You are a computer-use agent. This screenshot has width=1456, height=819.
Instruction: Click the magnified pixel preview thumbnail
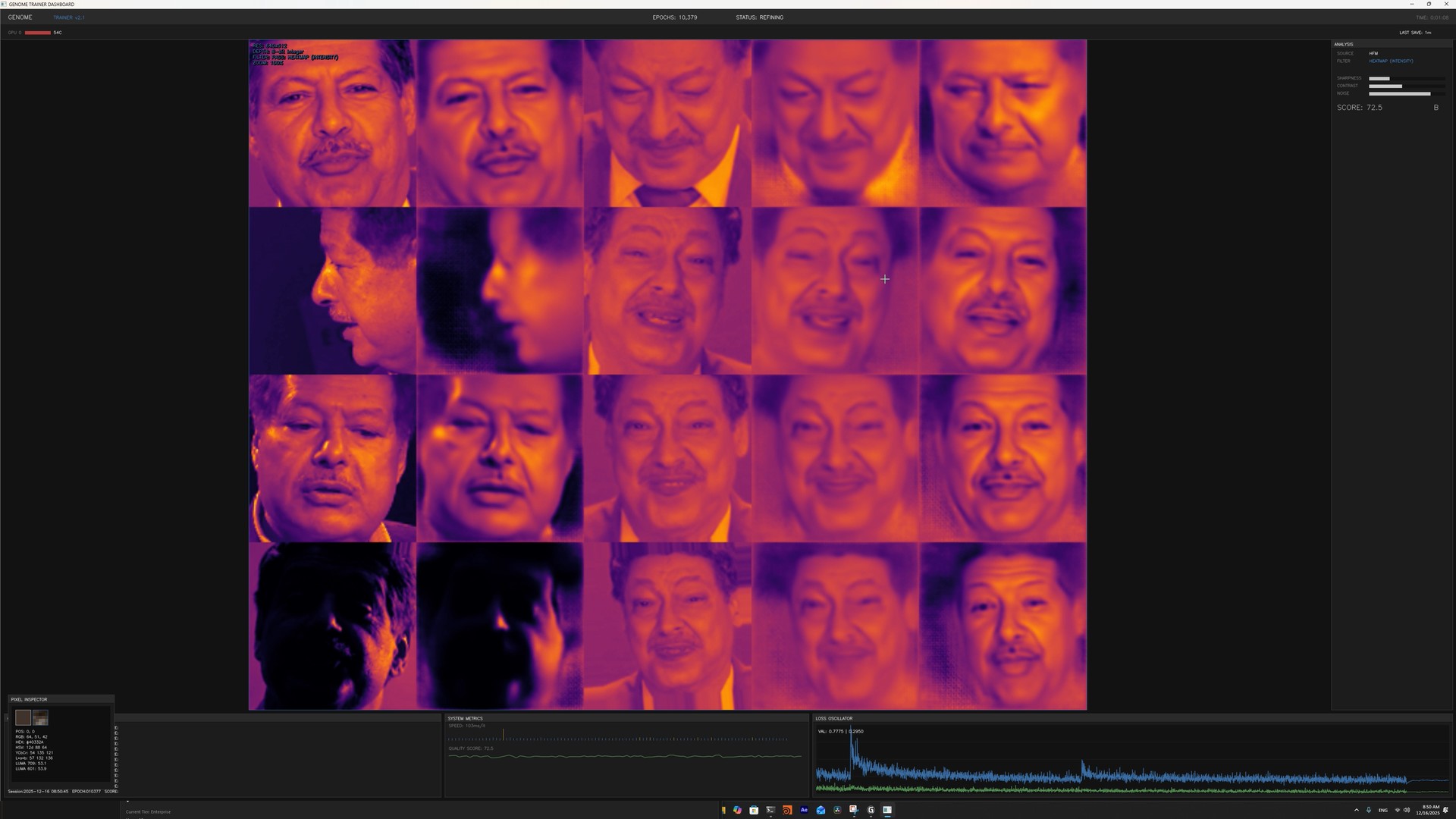point(41,717)
